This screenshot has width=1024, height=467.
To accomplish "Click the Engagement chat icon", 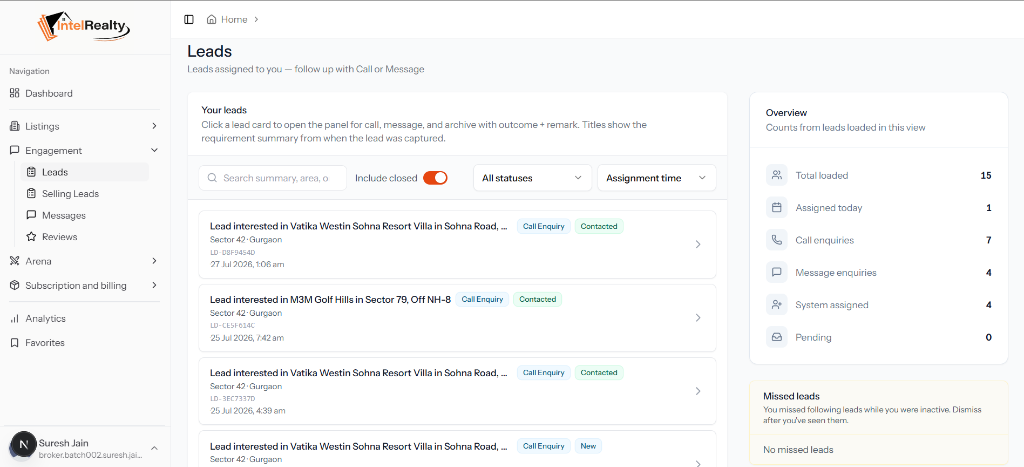I will 14,150.
